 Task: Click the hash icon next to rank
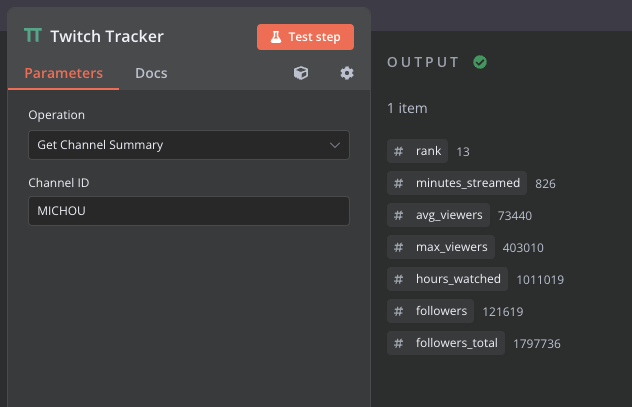(x=398, y=151)
